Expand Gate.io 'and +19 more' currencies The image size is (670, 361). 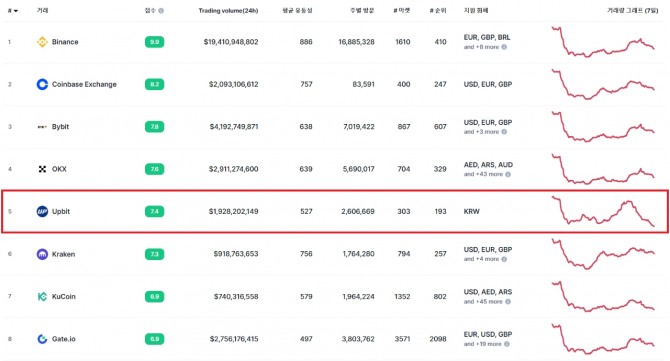(482, 344)
